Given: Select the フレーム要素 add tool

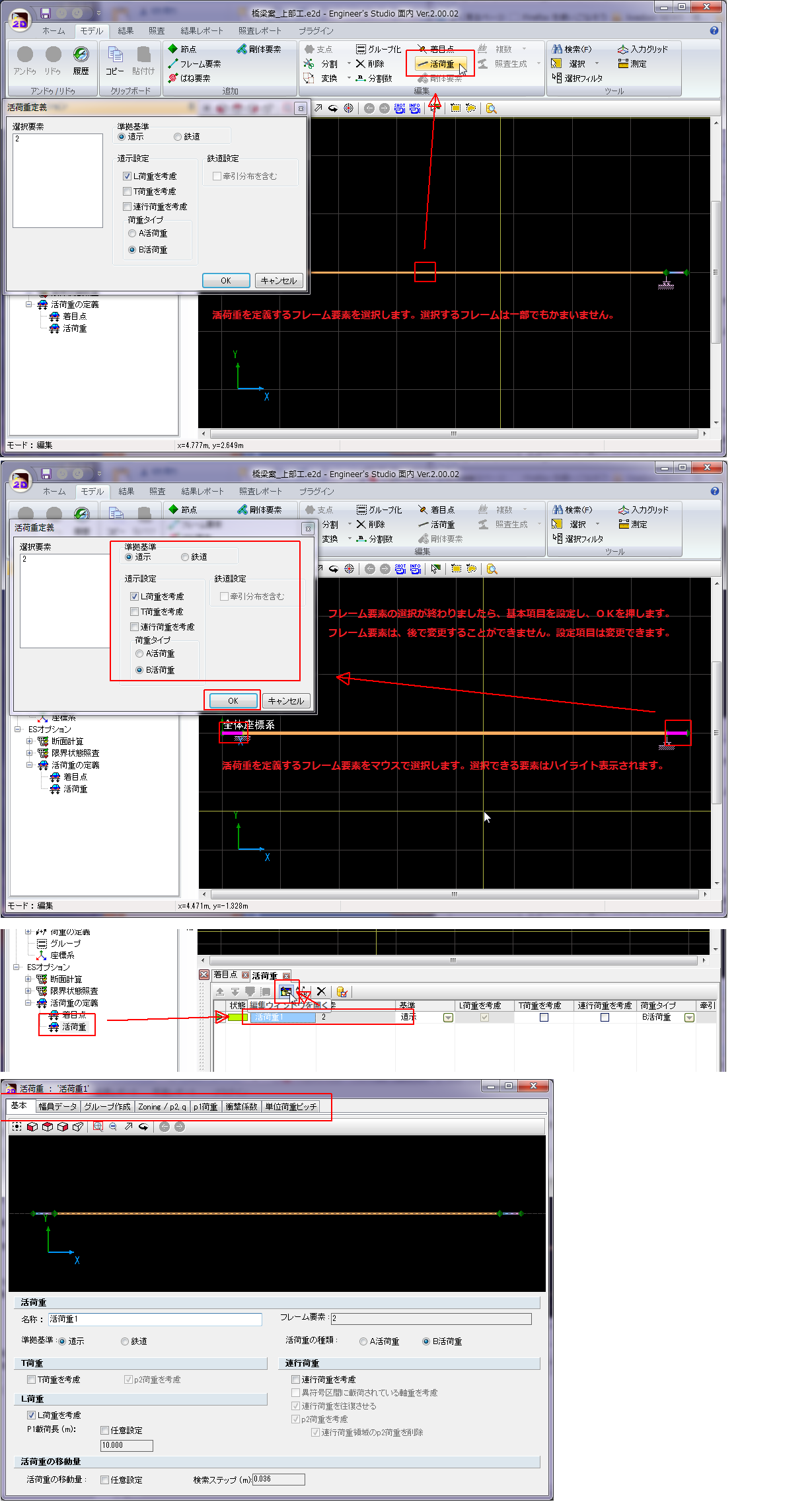Looking at the screenshot, I should coord(194,64).
